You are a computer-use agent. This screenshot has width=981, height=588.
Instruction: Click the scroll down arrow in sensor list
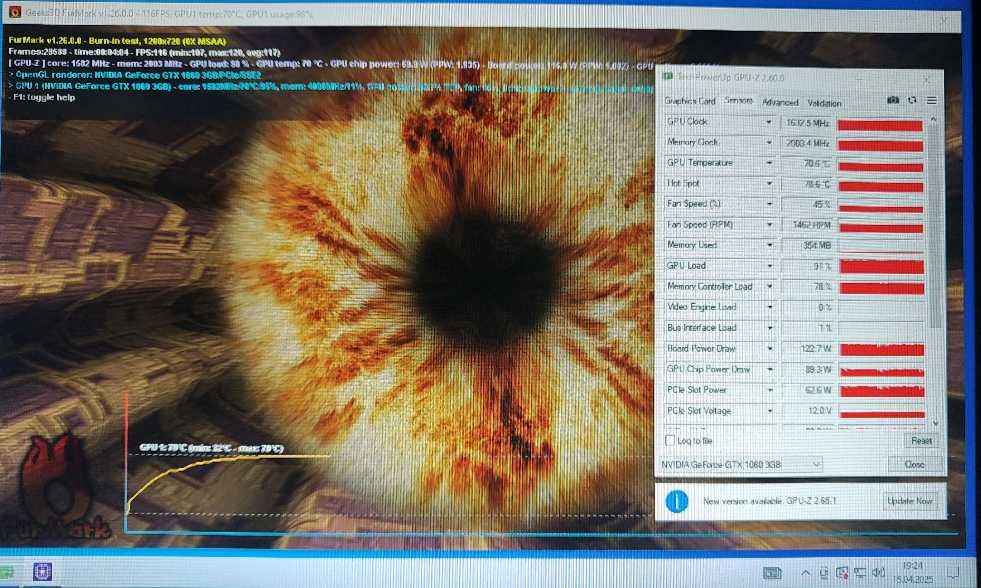point(934,423)
